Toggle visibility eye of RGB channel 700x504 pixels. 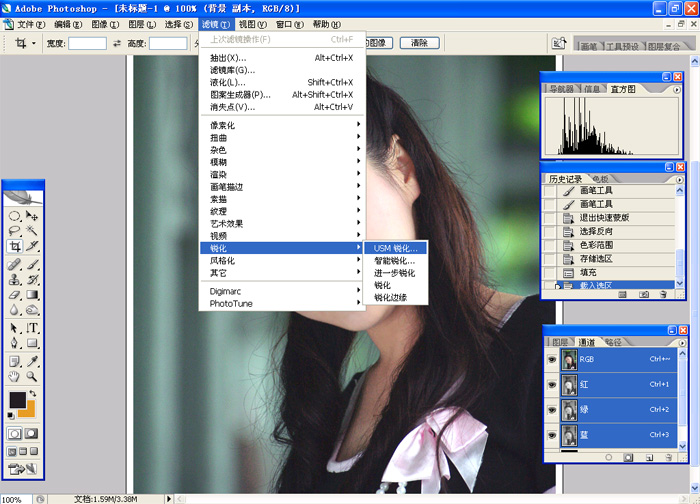[x=552, y=359]
